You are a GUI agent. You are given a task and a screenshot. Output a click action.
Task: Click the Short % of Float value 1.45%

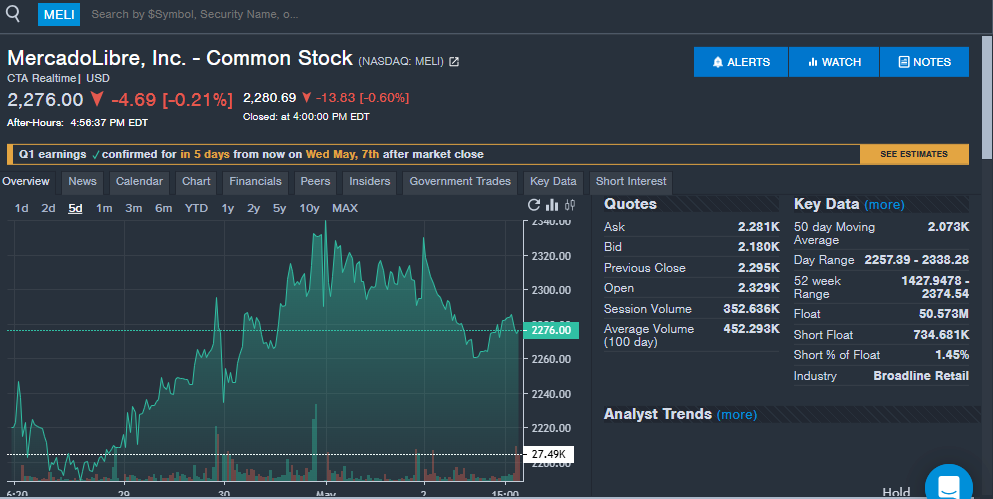tap(952, 355)
